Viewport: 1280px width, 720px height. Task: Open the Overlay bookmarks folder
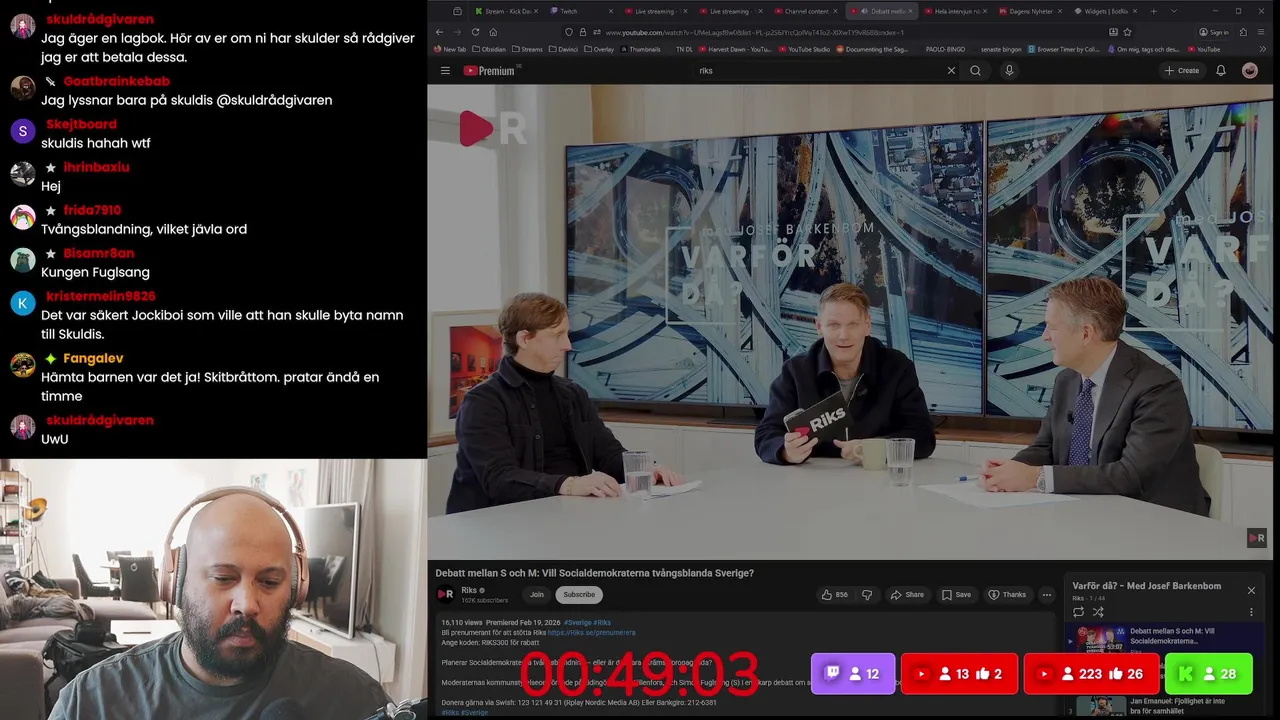(x=599, y=49)
